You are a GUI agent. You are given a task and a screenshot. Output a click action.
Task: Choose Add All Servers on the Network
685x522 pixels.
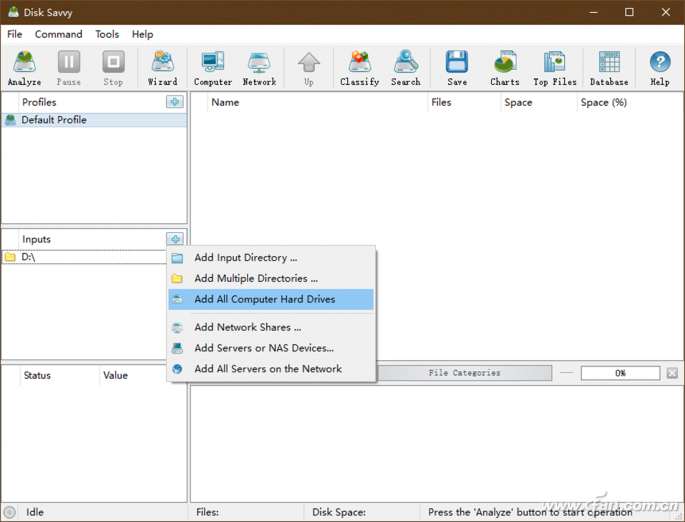pos(271,369)
